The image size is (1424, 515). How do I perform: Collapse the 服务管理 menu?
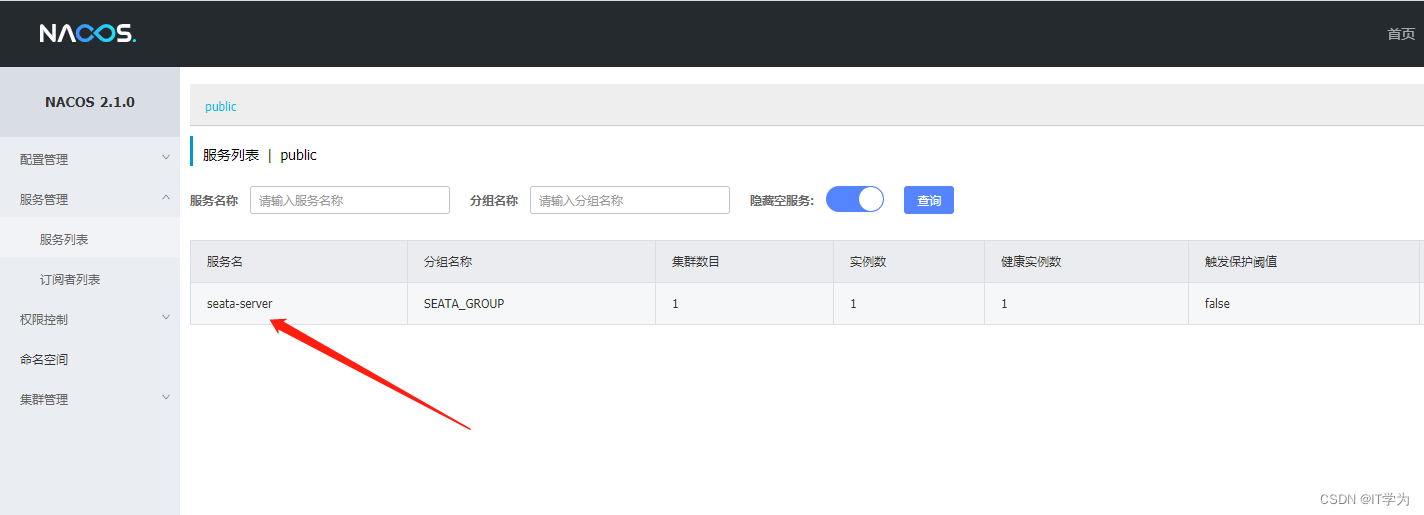coord(90,199)
